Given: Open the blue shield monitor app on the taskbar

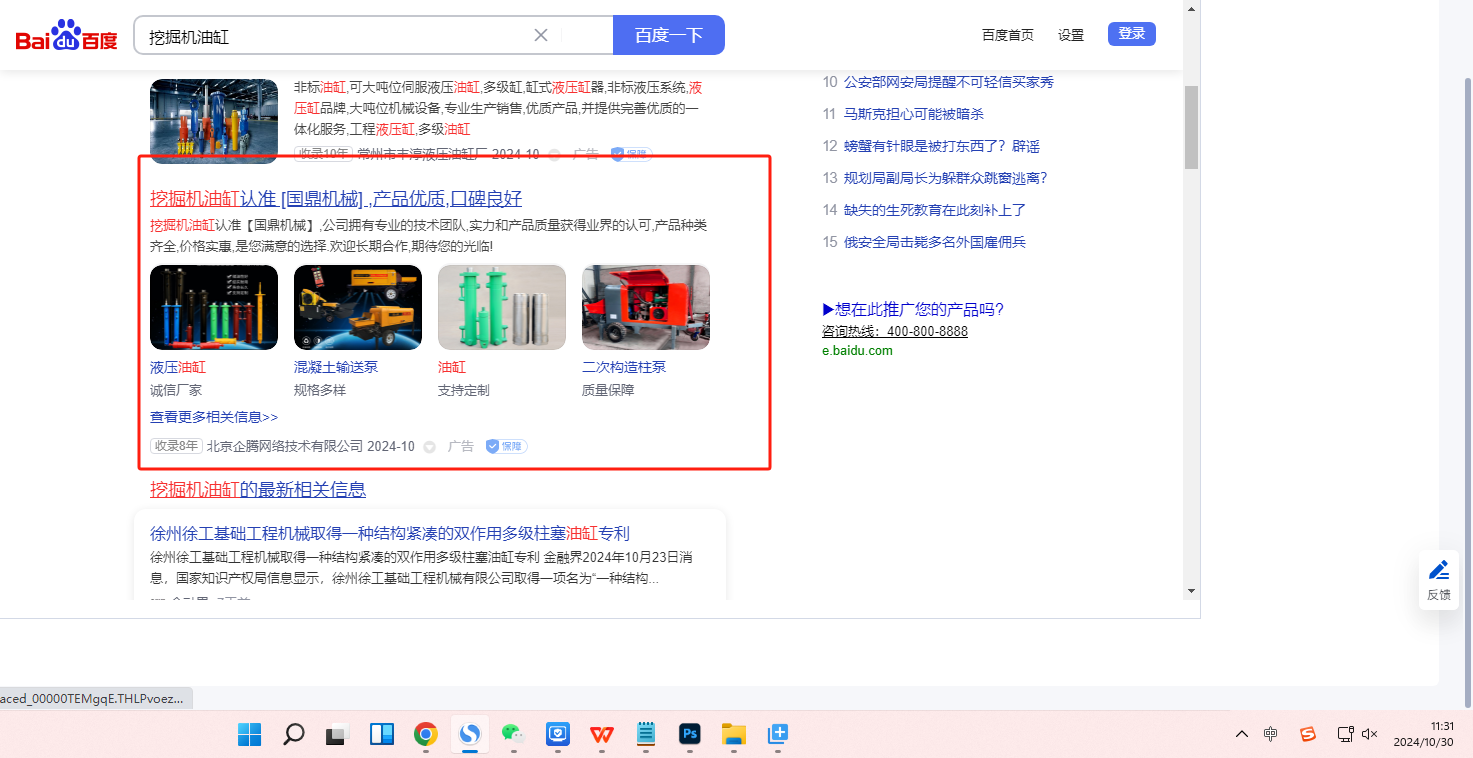Looking at the screenshot, I should pos(557,735).
